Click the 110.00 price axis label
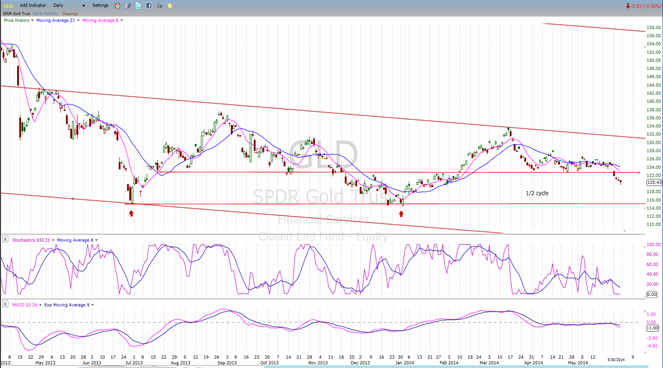The height and width of the screenshot is (368, 663). pos(654,225)
